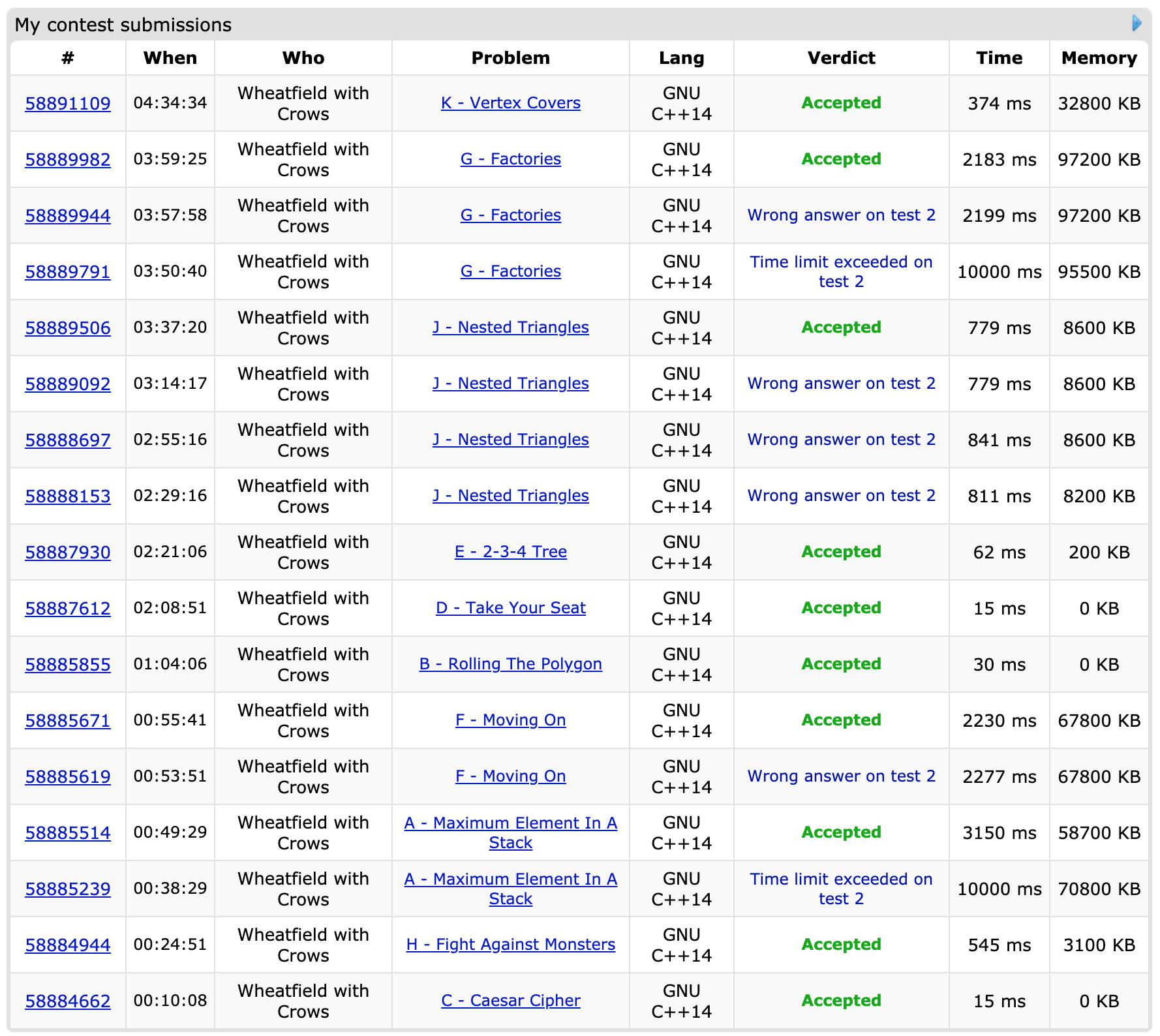The height and width of the screenshot is (1036, 1160).
Task: Open submission 58884662
Action: coord(68,1001)
